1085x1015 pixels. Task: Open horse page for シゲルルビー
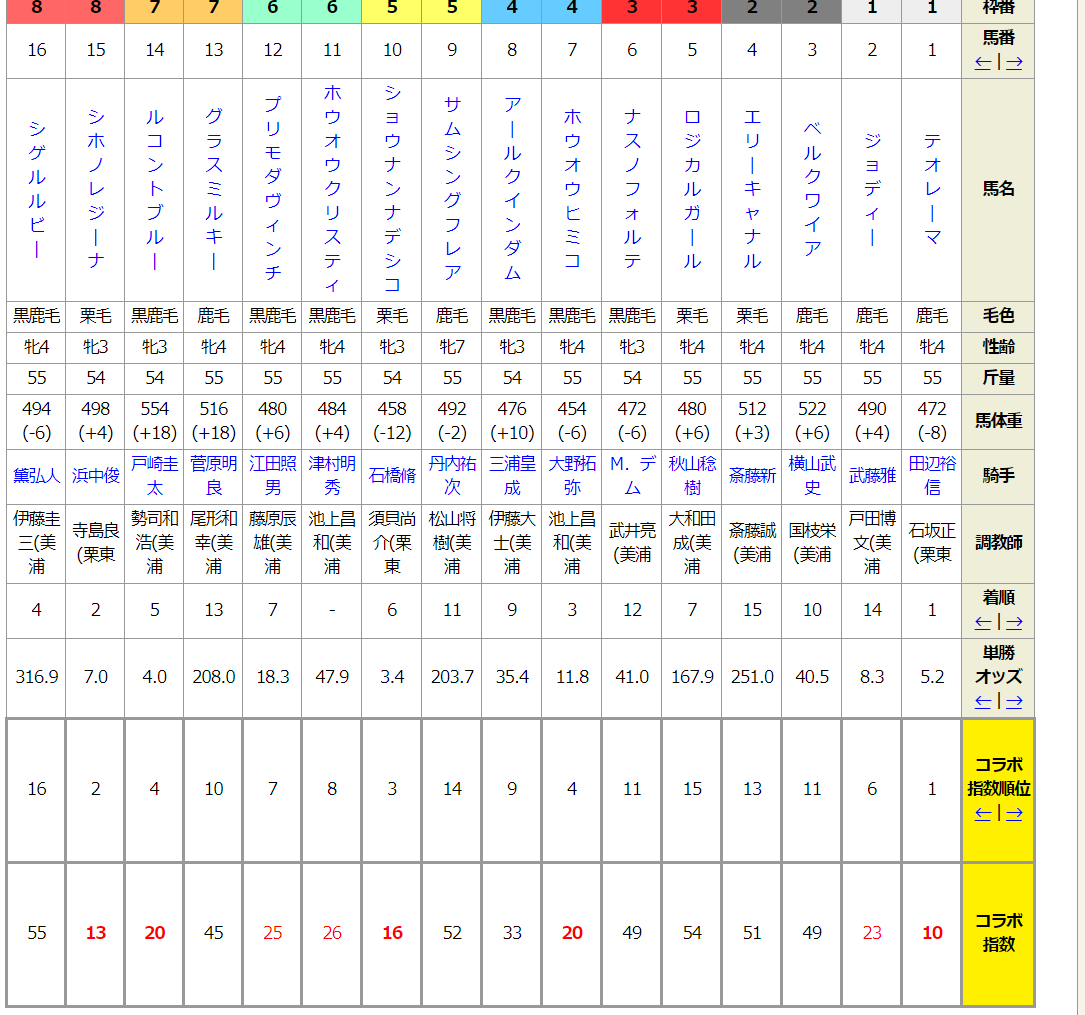click(x=37, y=189)
